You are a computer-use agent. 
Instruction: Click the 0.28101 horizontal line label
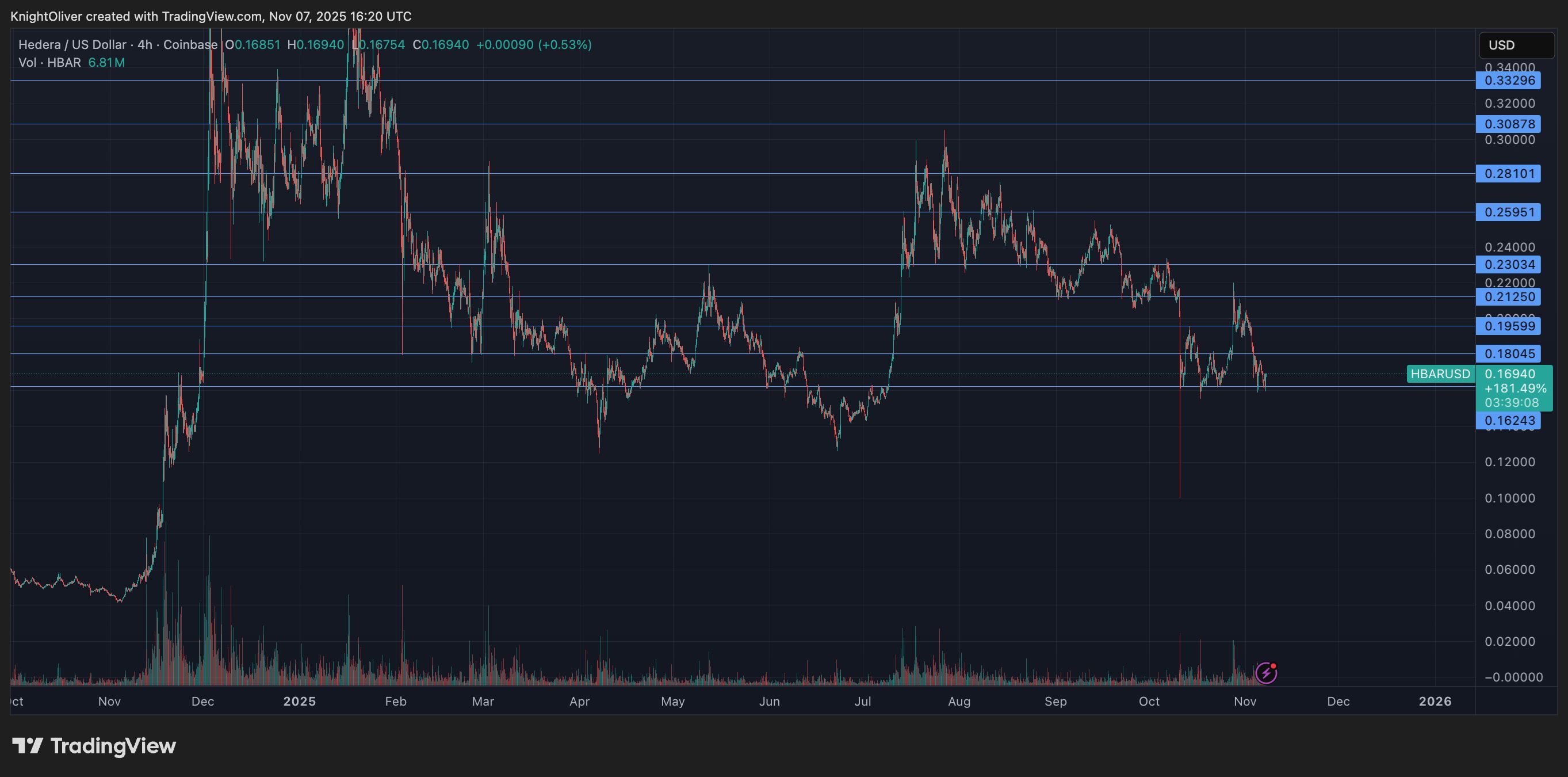pos(1508,174)
